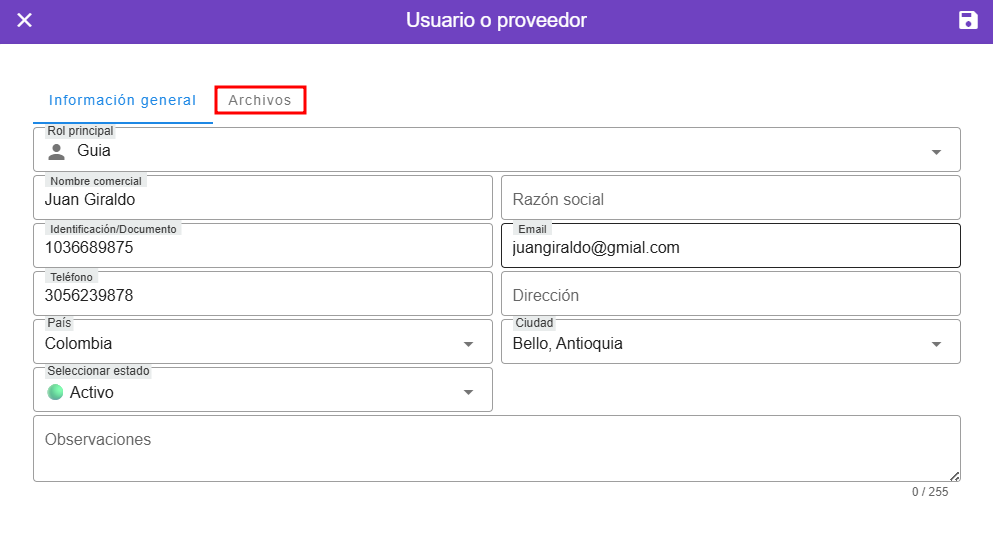Open the Ciudad dropdown arrow
This screenshot has width=993, height=538.
[936, 344]
